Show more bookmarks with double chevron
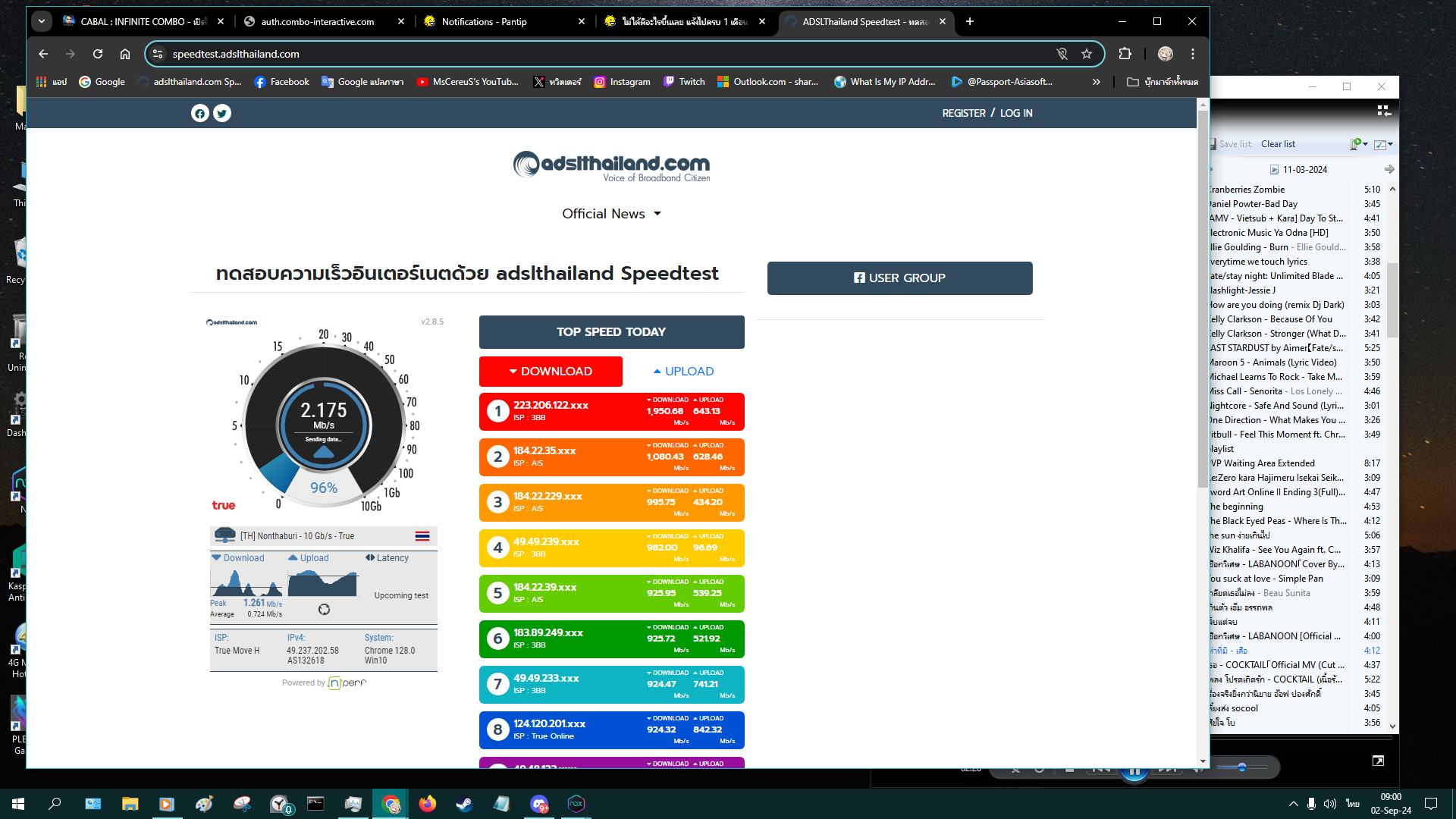Viewport: 1456px width, 819px height. pyautogui.click(x=1096, y=82)
